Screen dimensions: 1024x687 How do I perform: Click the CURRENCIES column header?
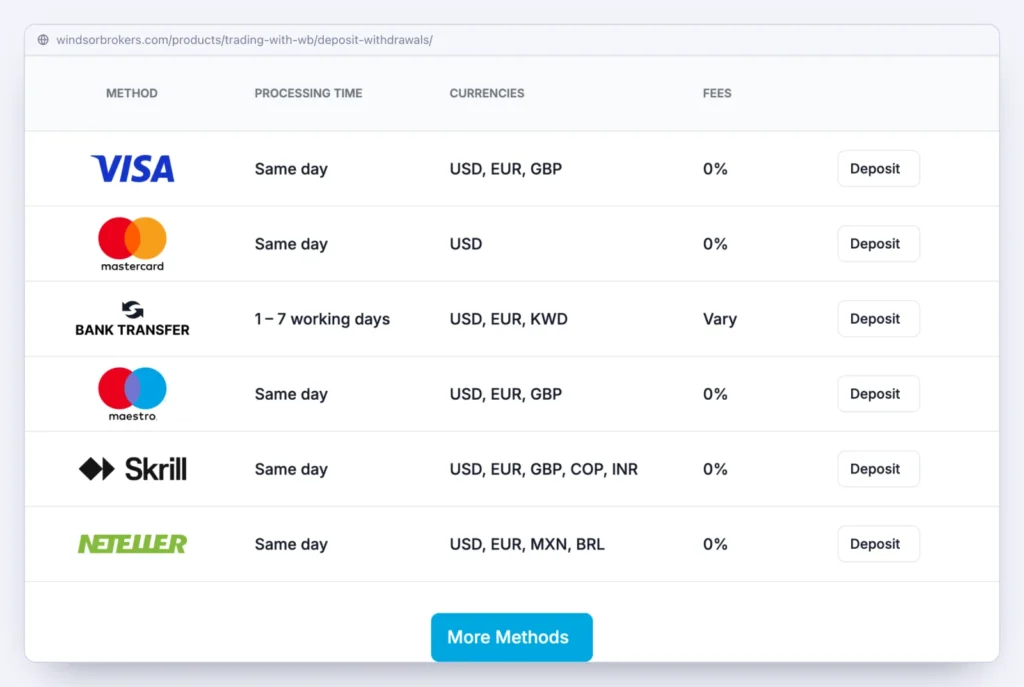[x=487, y=93]
